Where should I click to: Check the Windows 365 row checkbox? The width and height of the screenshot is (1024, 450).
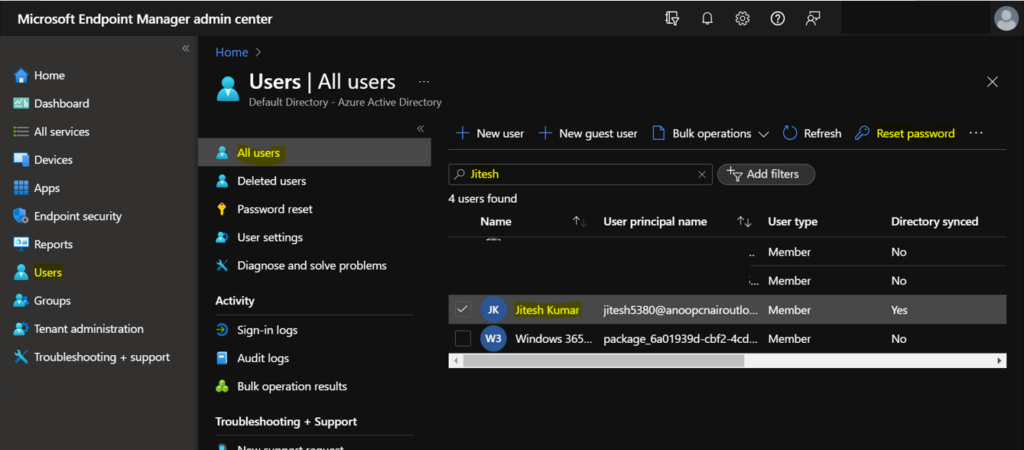pyautogui.click(x=462, y=338)
